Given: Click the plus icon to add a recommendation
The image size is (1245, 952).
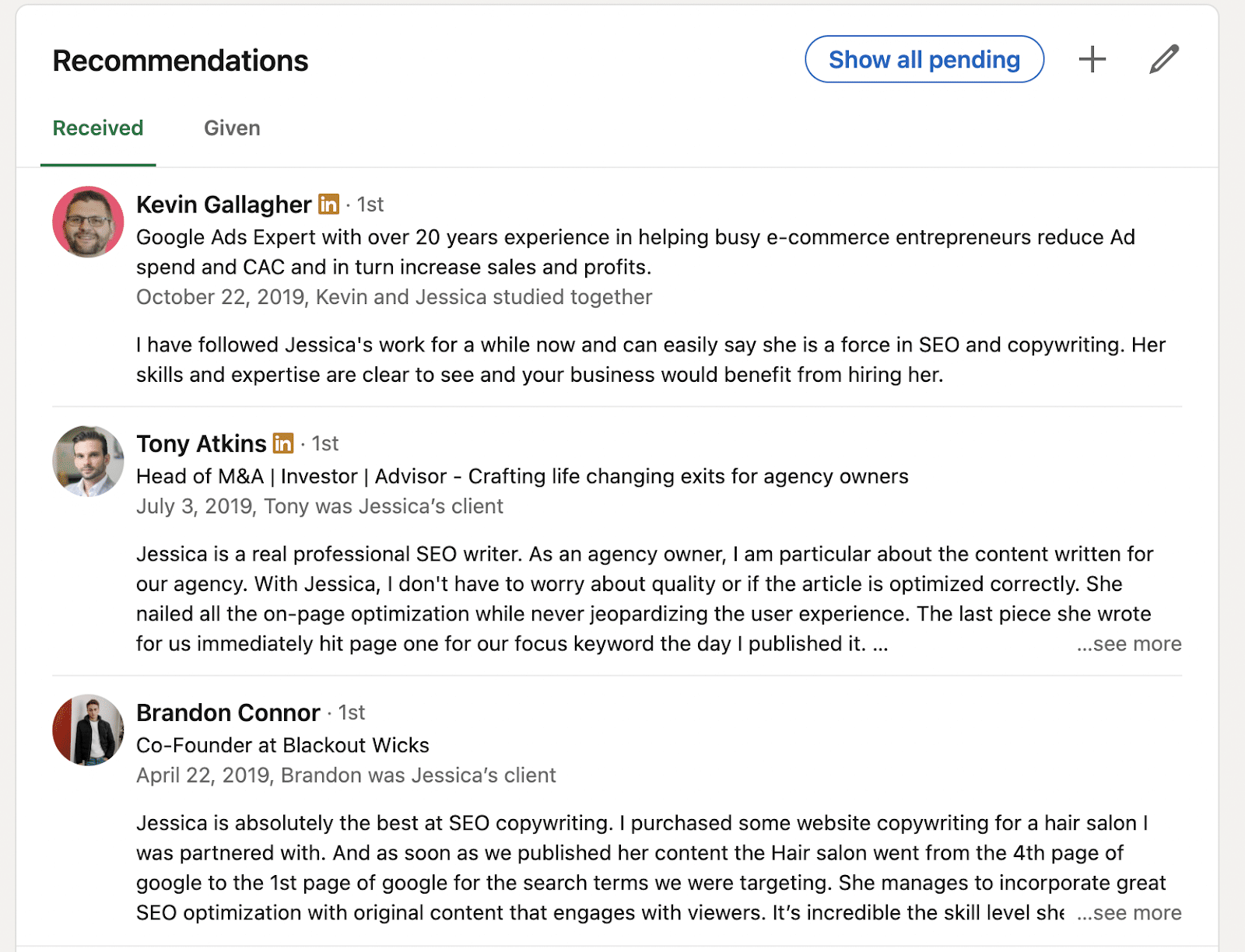Looking at the screenshot, I should [x=1092, y=58].
